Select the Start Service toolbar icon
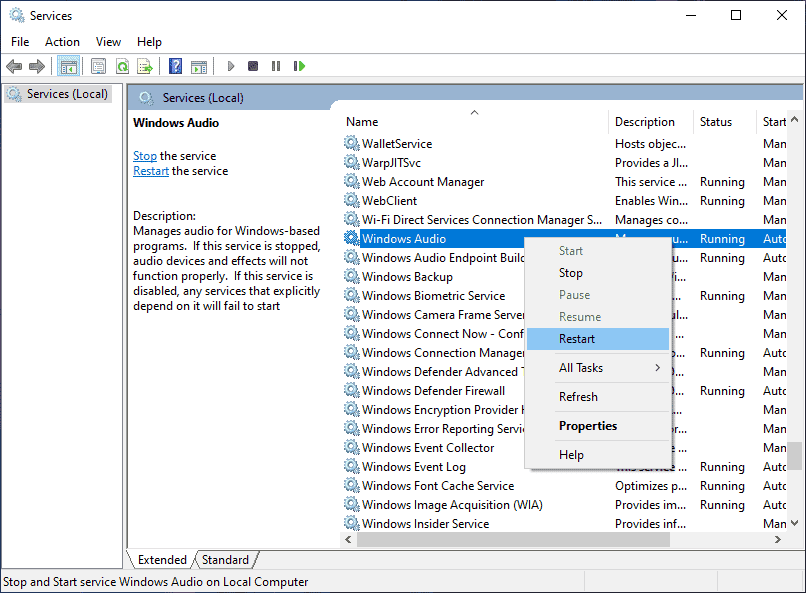 231,66
